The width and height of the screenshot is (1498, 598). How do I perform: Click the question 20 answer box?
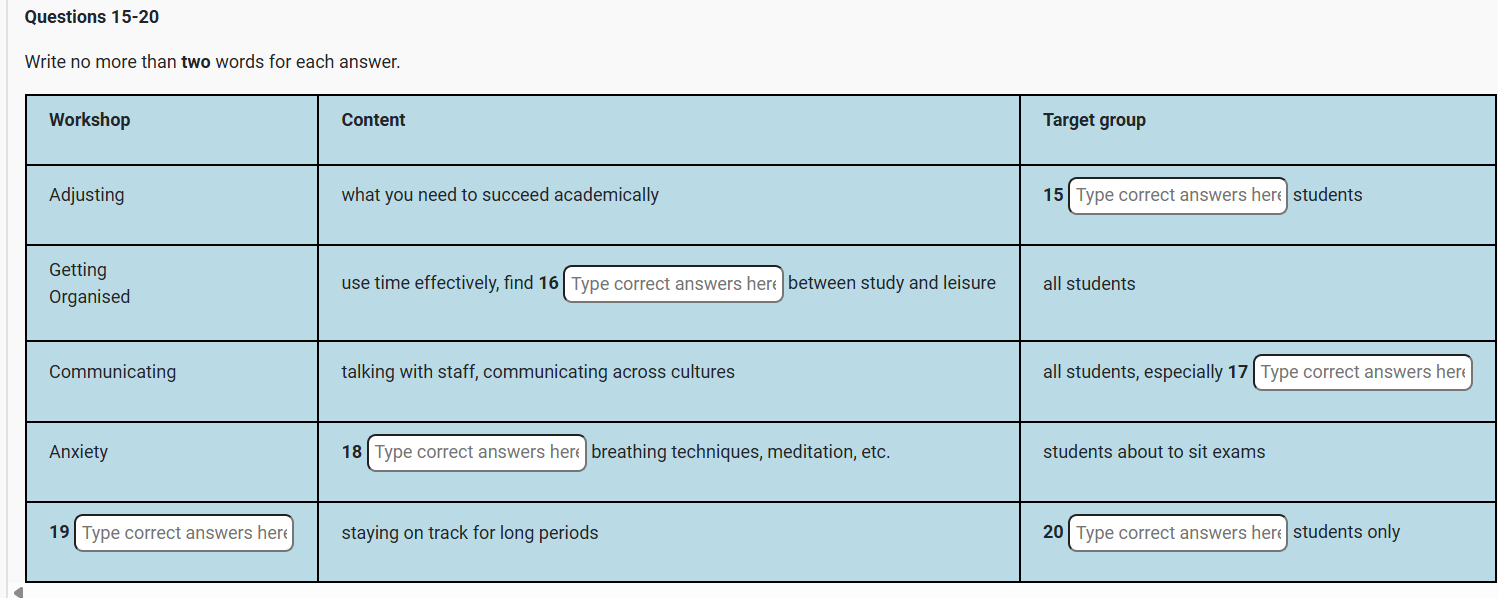click(1177, 533)
